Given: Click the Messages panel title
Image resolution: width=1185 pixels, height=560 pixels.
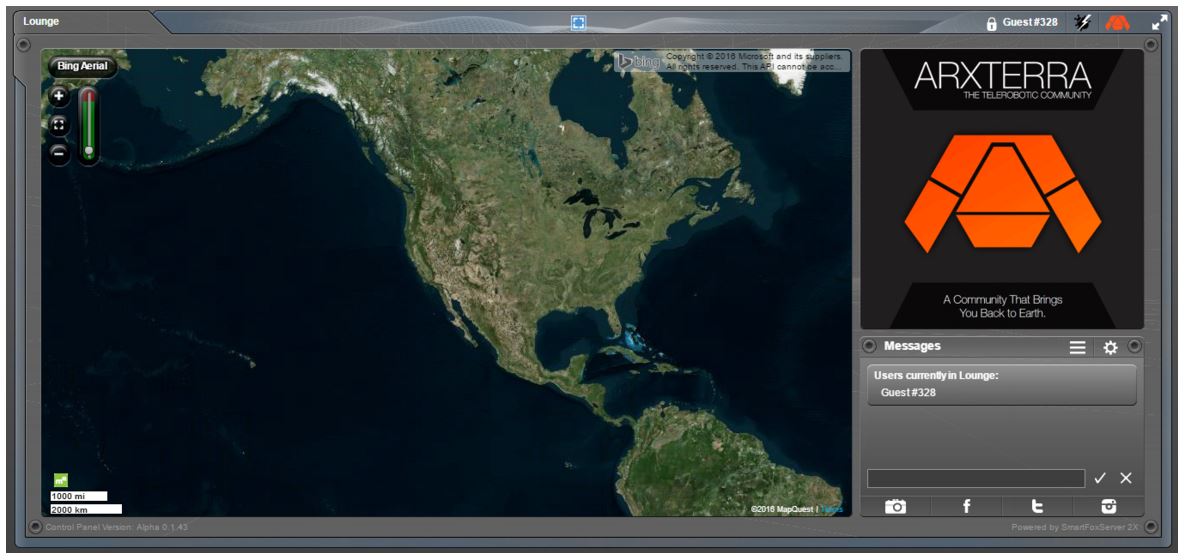Looking at the screenshot, I should point(912,346).
